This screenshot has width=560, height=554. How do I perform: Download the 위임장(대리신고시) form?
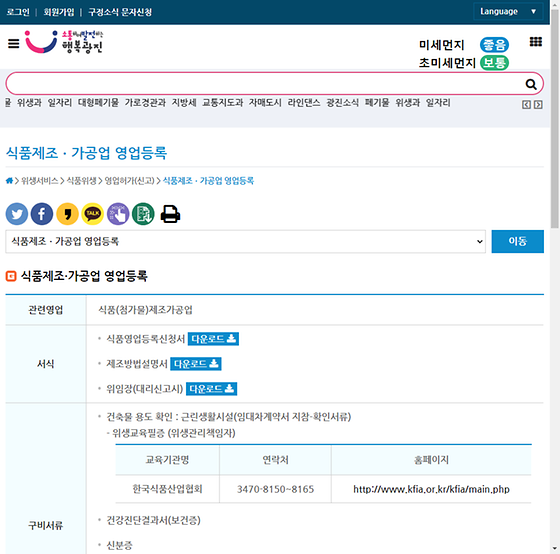click(x=211, y=389)
